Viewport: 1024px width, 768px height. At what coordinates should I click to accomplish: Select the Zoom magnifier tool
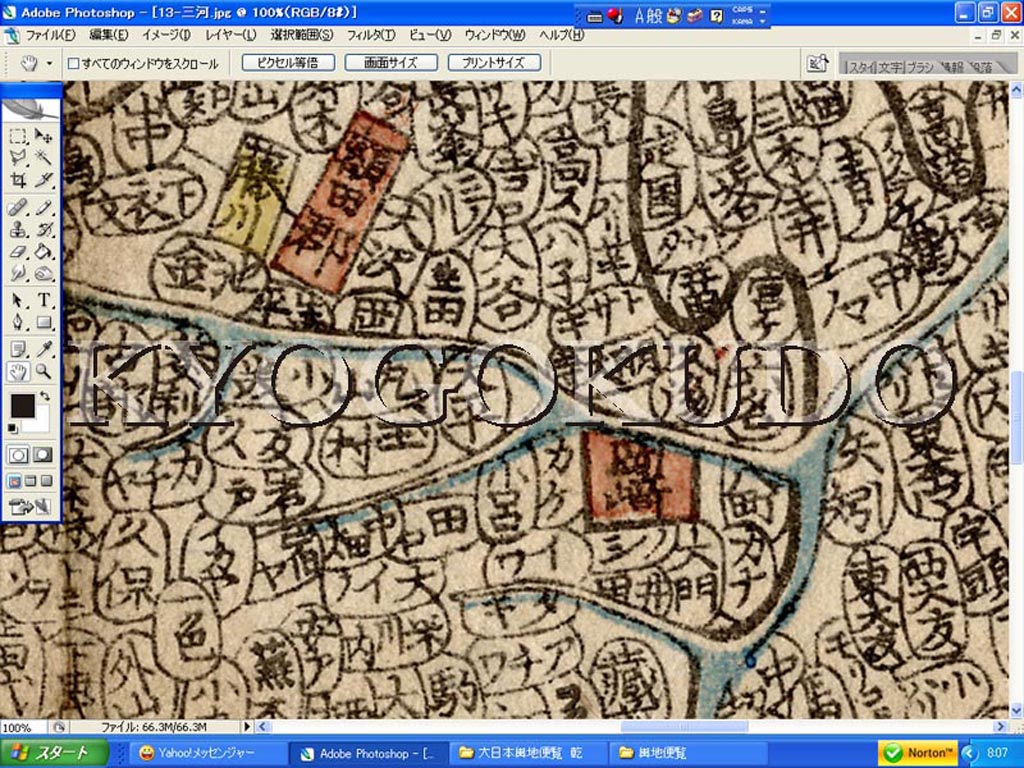pyautogui.click(x=44, y=372)
